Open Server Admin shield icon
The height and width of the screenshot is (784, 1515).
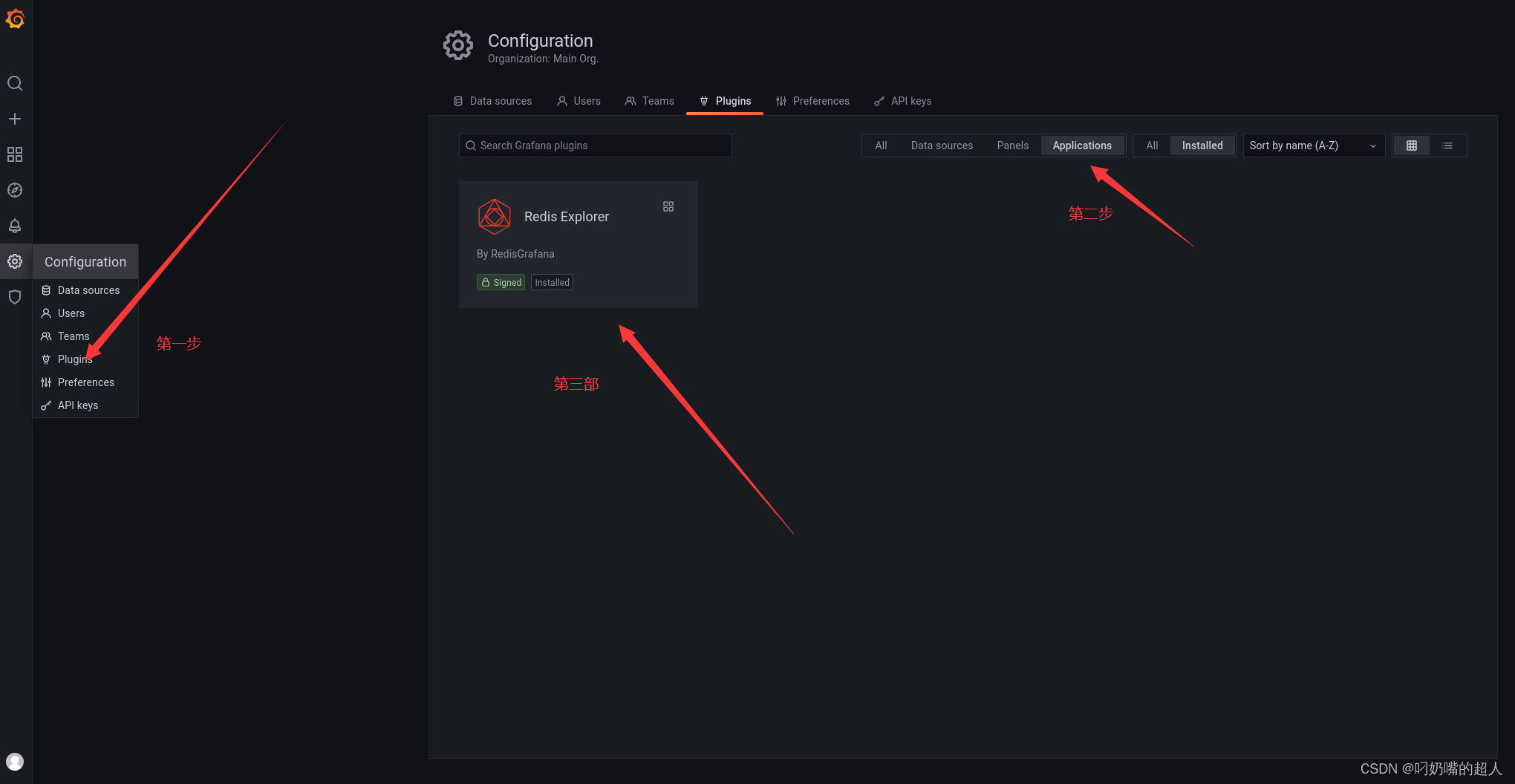click(15, 296)
